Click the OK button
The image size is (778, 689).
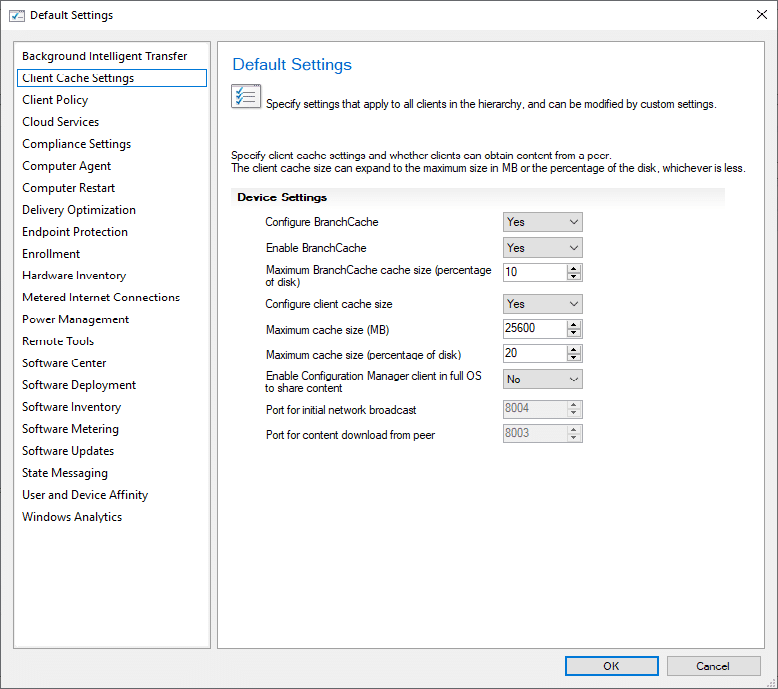point(611,666)
